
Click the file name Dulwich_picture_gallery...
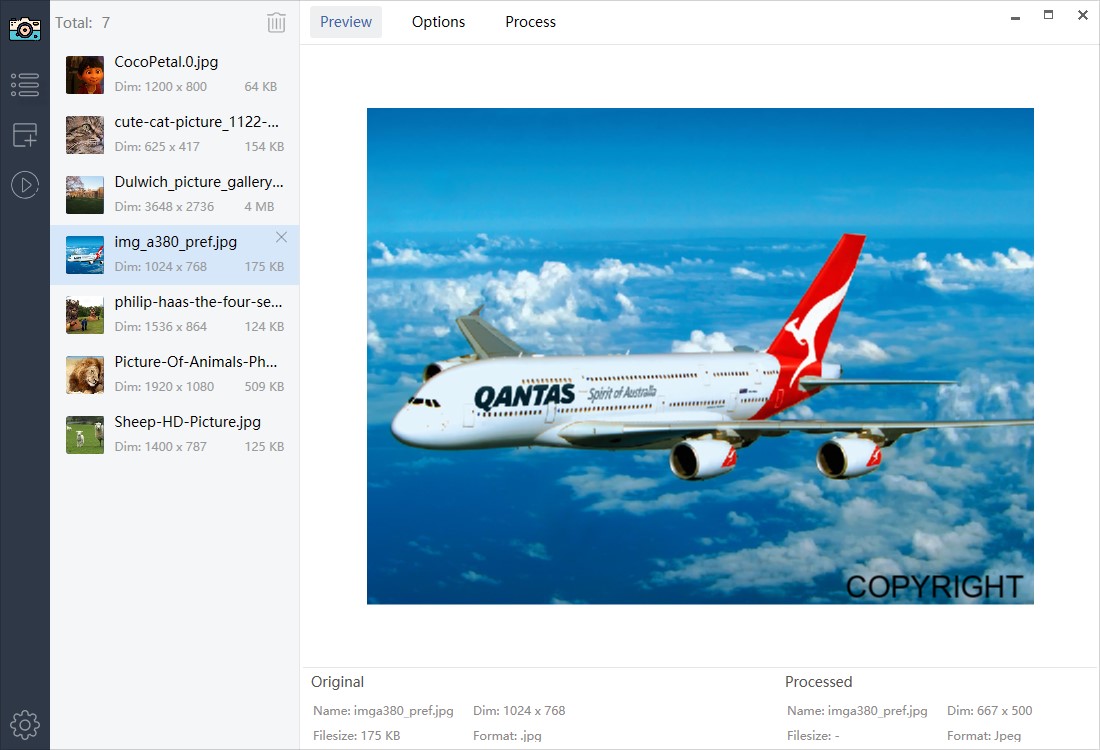coord(199,182)
